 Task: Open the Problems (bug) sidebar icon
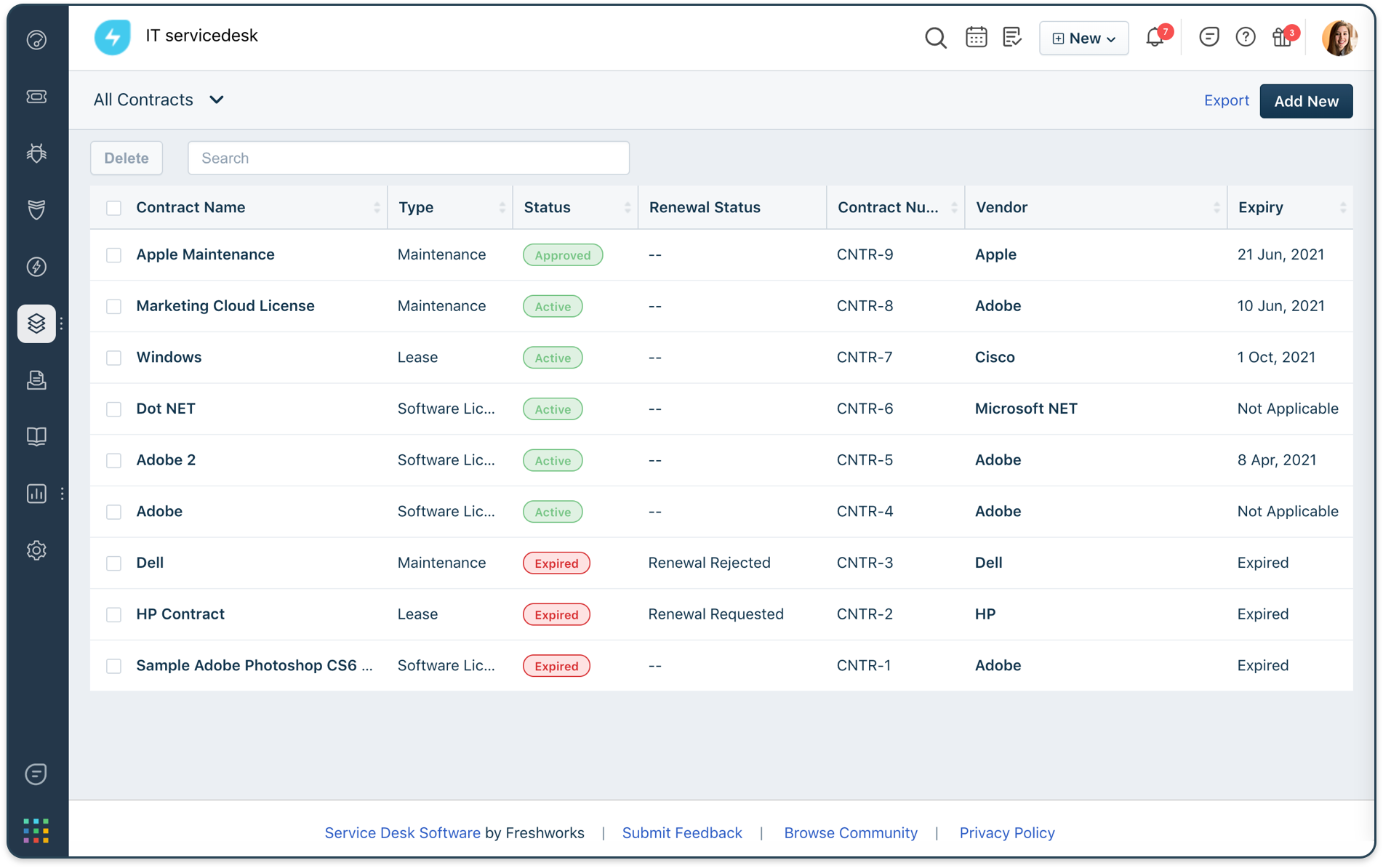(36, 153)
